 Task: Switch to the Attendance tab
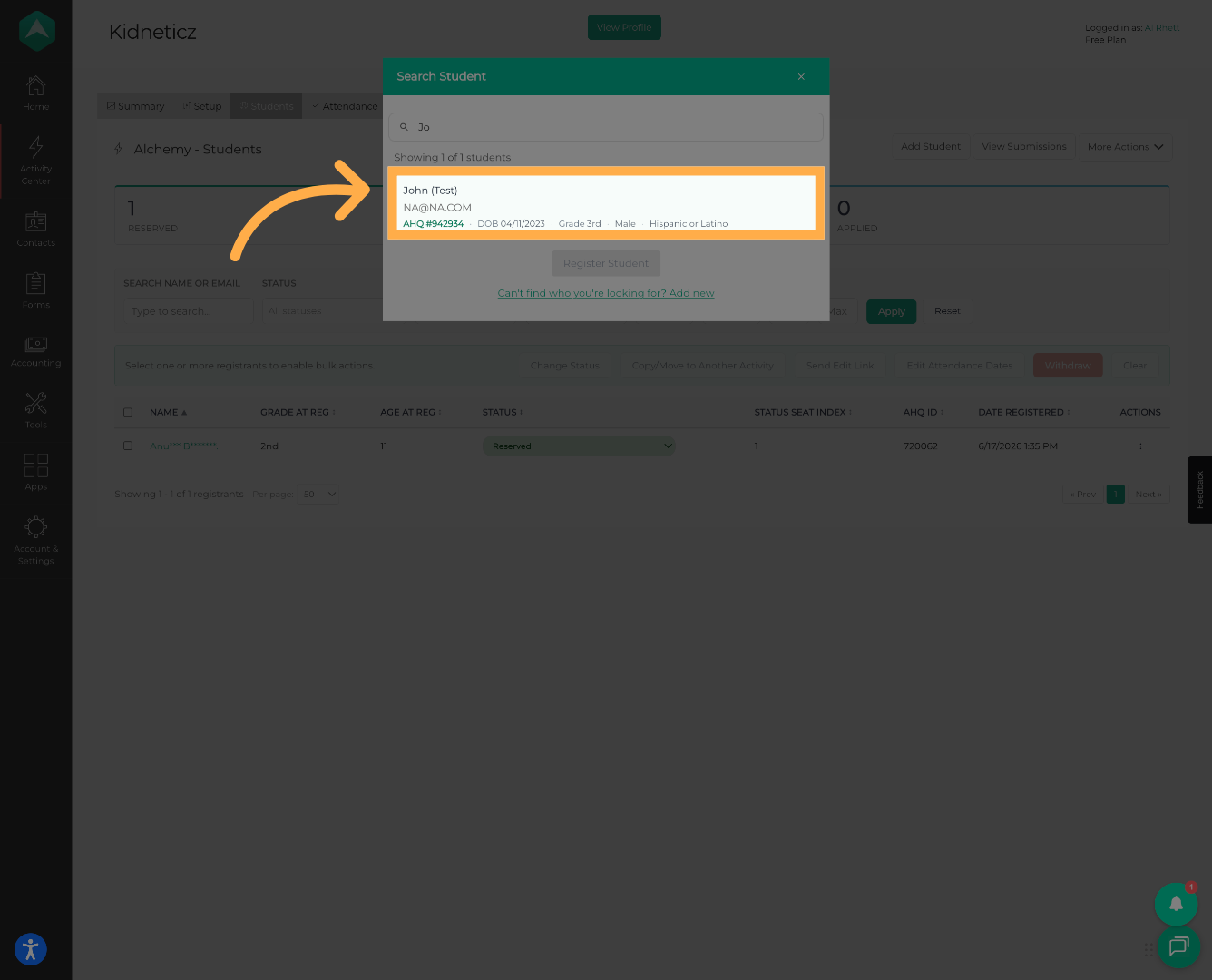click(345, 106)
